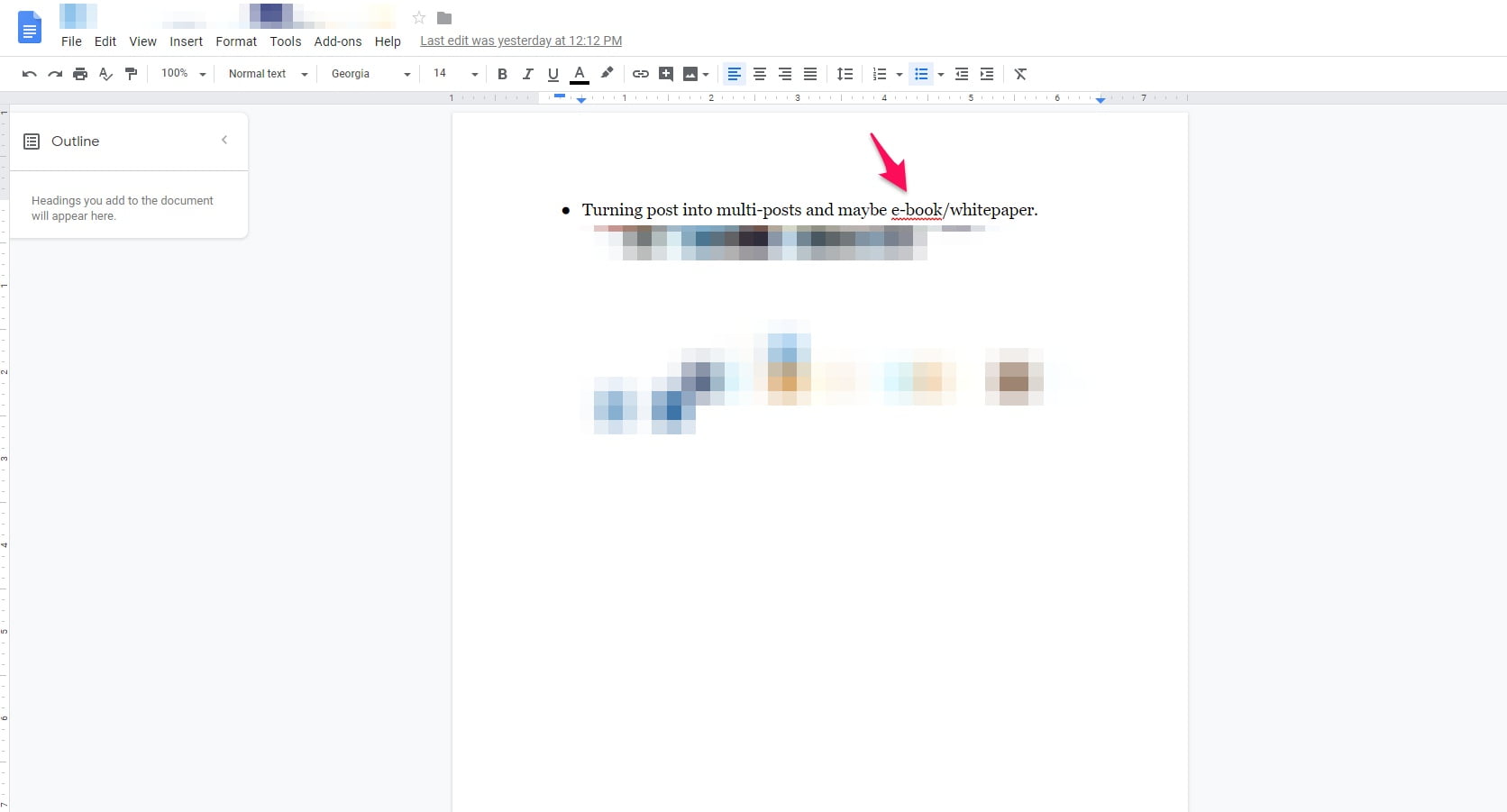Click the right indent marker on ruler
This screenshot has width=1507, height=812.
tap(1101, 100)
